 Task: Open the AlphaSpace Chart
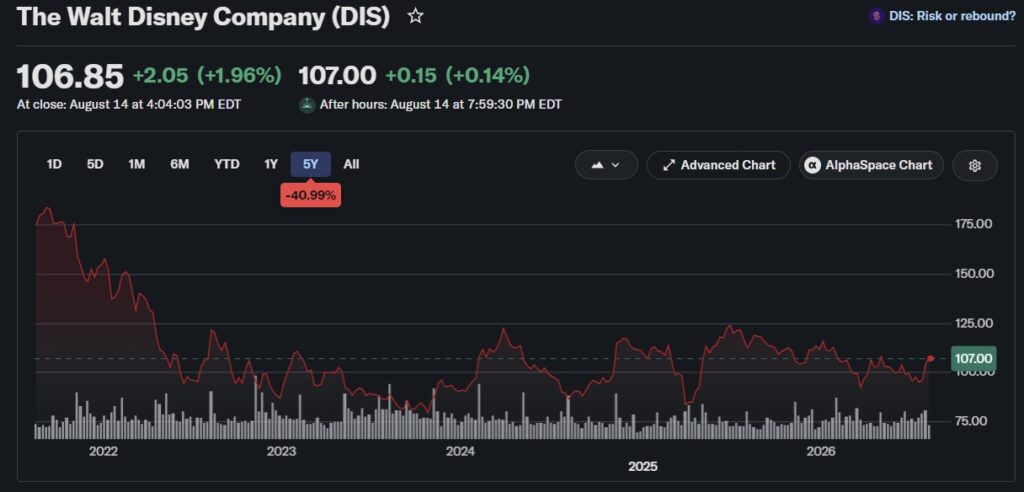(871, 165)
